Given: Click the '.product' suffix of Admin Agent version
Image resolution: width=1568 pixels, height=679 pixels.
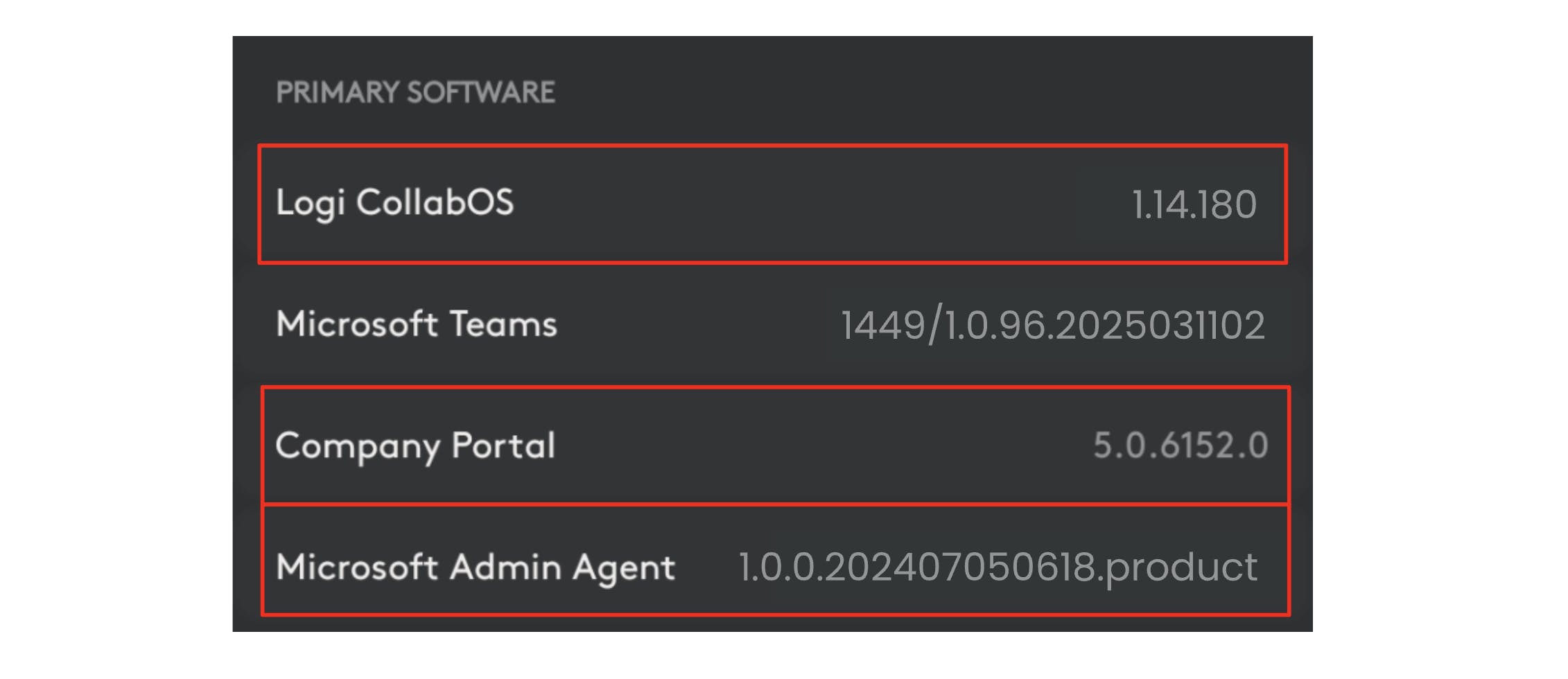Looking at the screenshot, I should pyautogui.click(x=1180, y=567).
